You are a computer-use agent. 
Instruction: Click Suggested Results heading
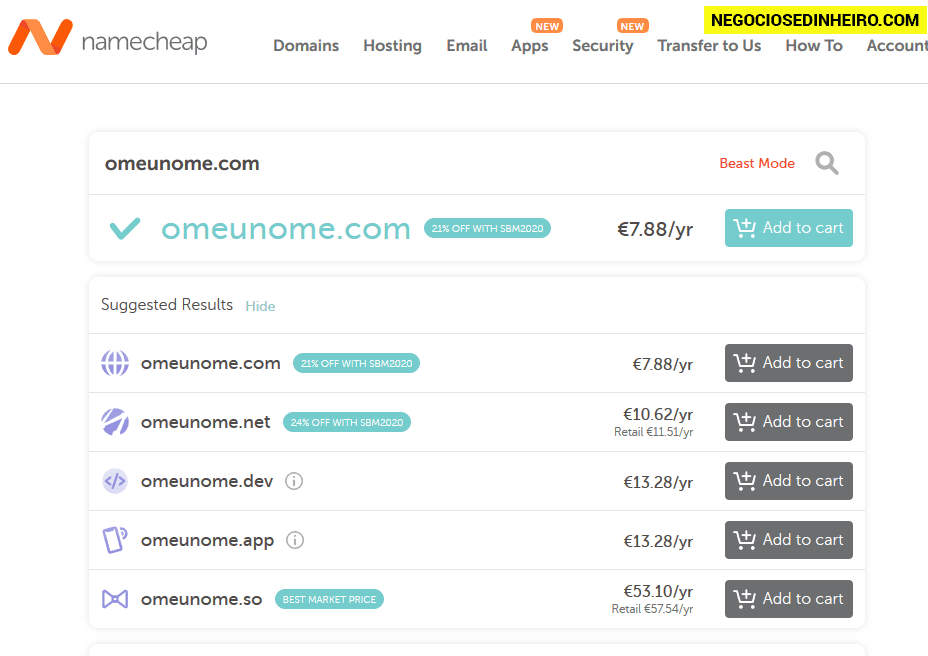[x=167, y=304]
